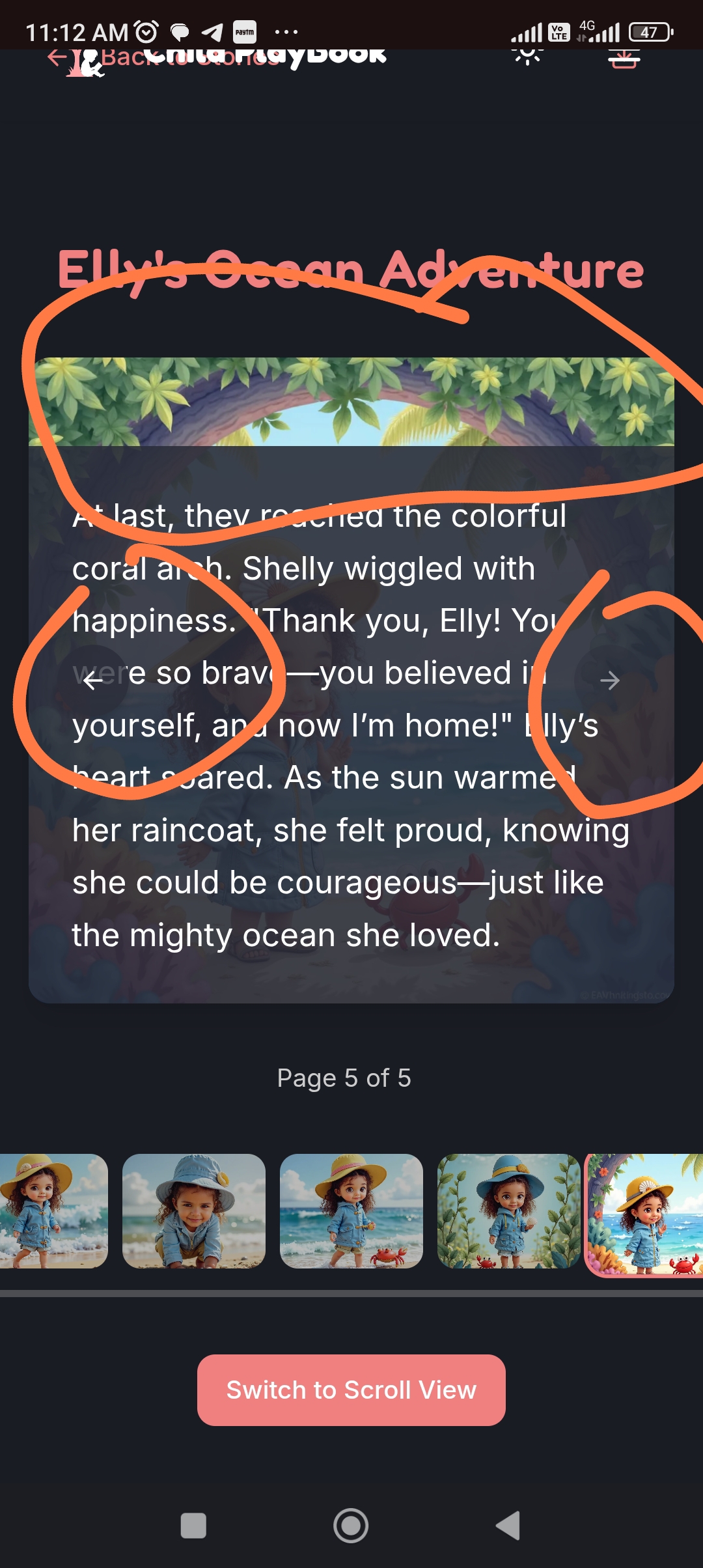Select the highlighted coral arch page thumbnail
The height and width of the screenshot is (1568, 703).
click(x=644, y=1215)
